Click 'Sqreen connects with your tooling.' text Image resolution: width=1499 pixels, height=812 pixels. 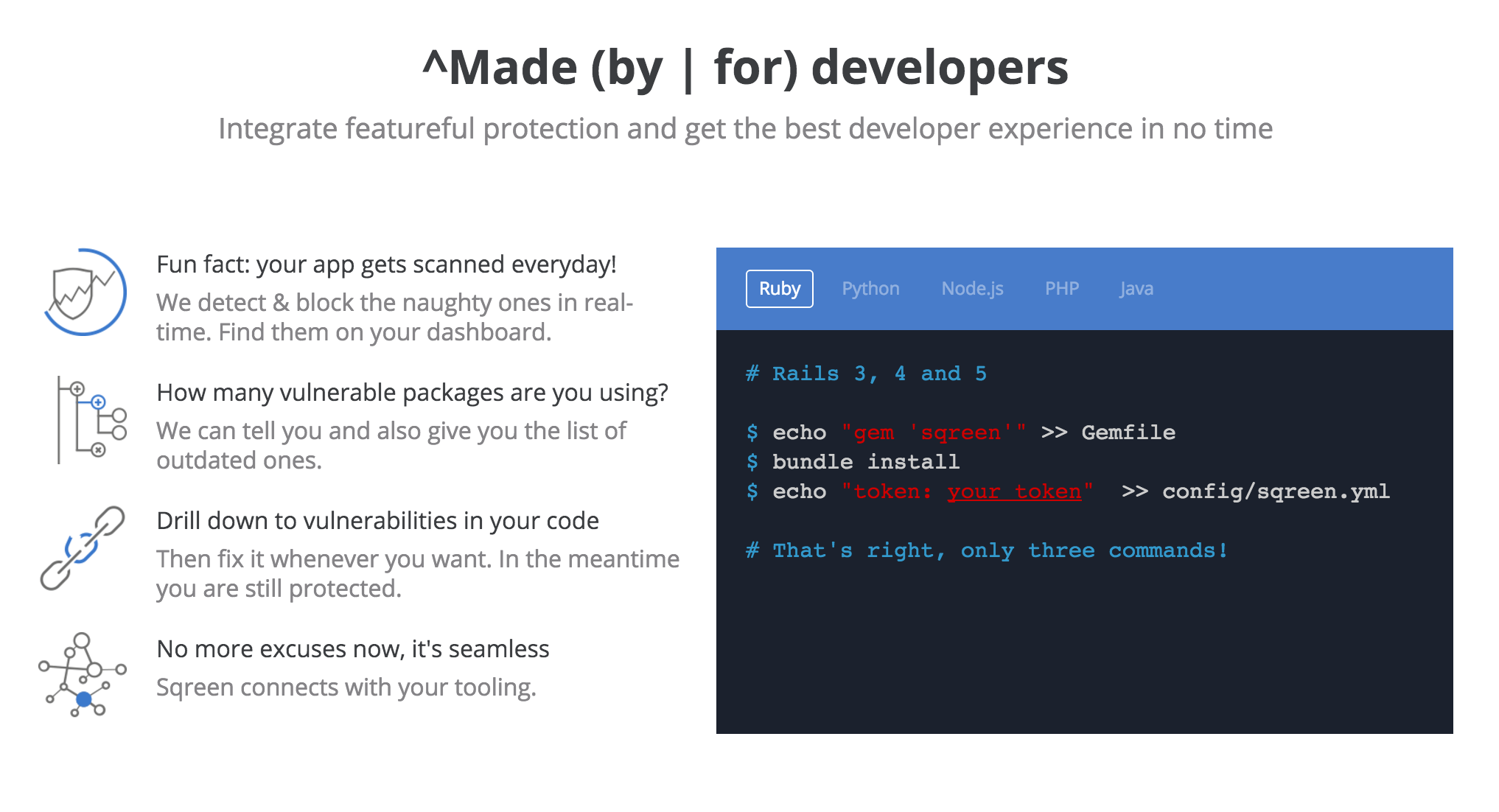click(x=346, y=687)
